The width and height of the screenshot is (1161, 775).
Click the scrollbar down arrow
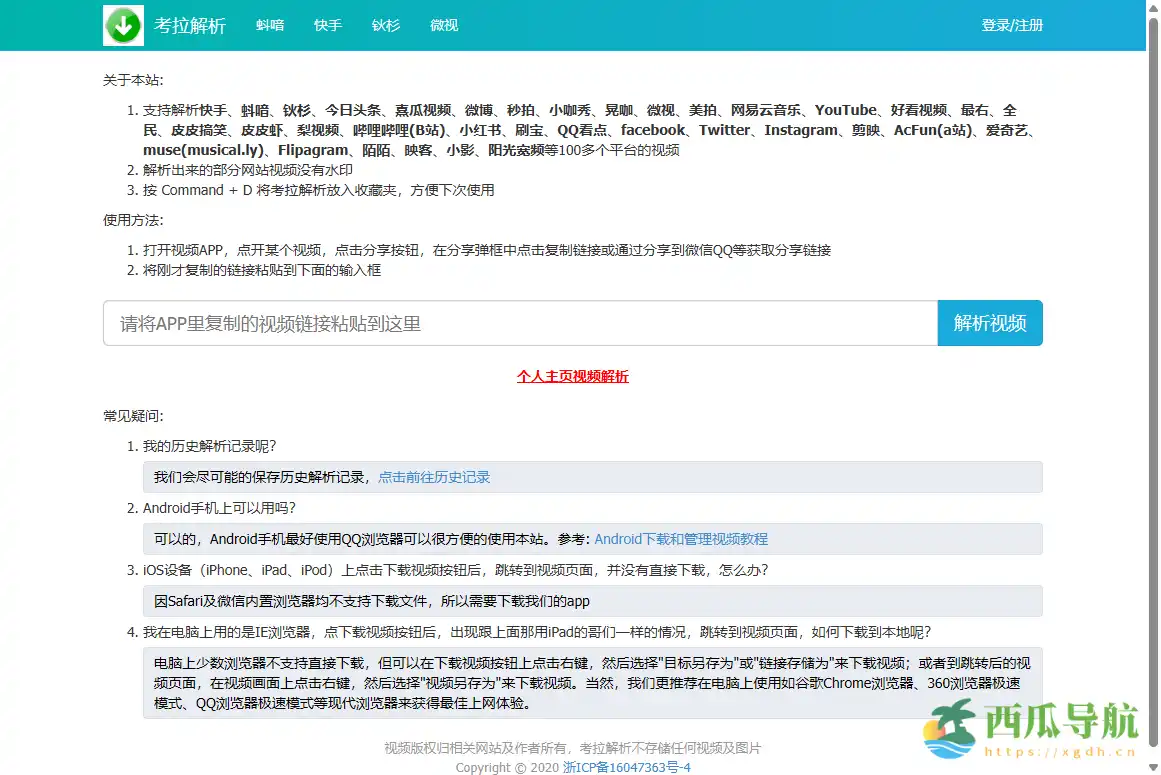click(1153, 768)
